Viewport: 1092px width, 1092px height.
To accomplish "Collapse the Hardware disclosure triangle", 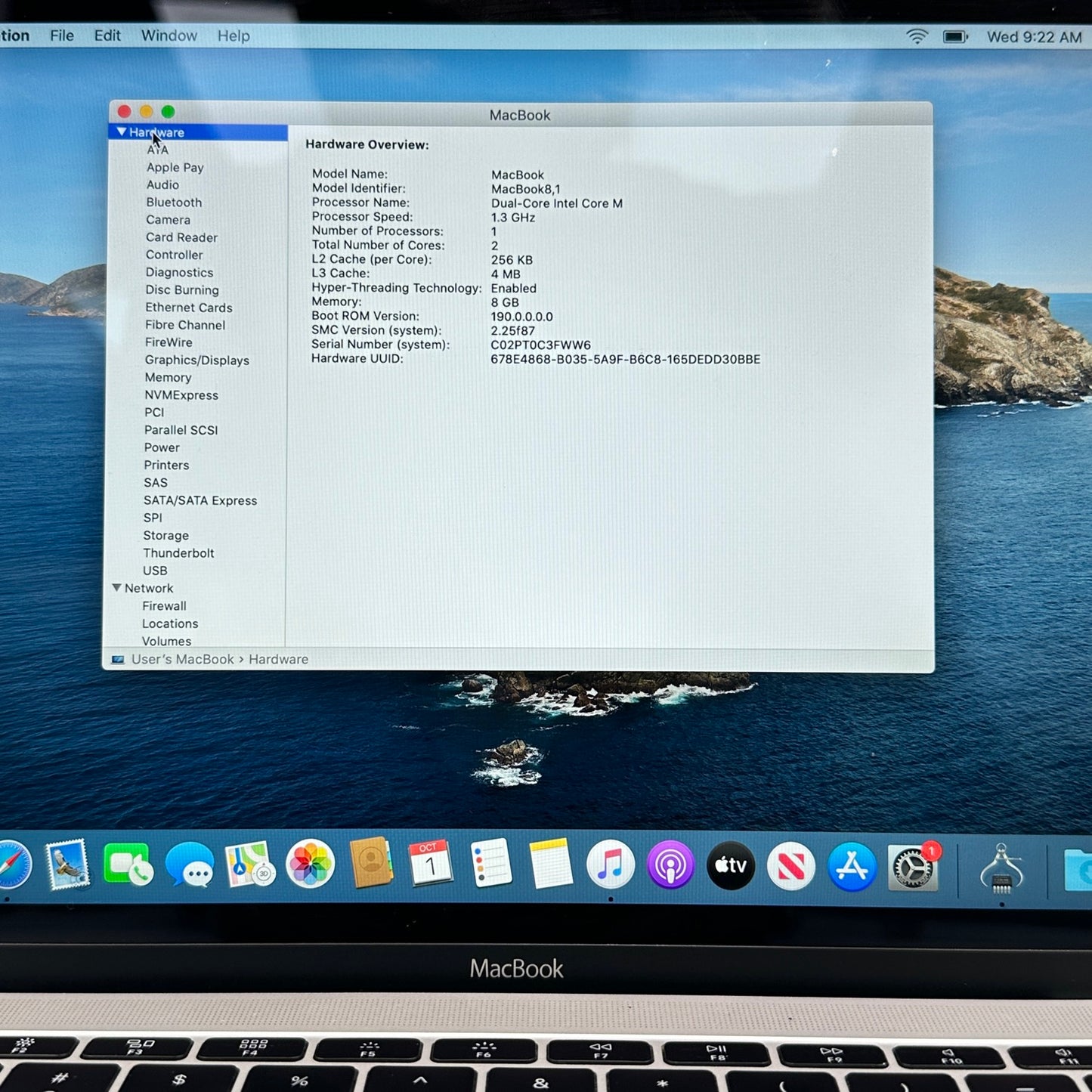I will click(x=121, y=132).
